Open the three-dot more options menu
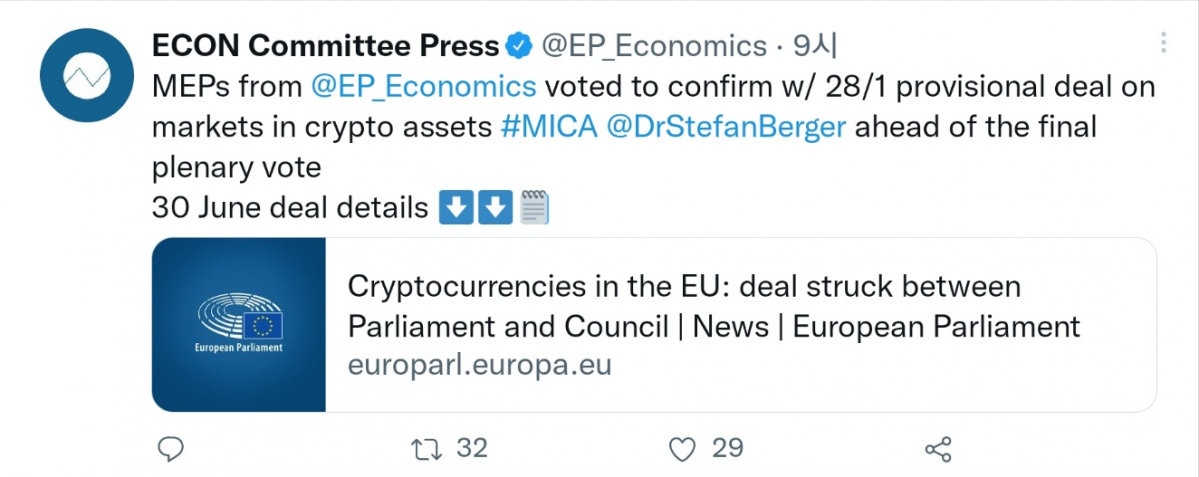1199x477 pixels. pos(1163,43)
